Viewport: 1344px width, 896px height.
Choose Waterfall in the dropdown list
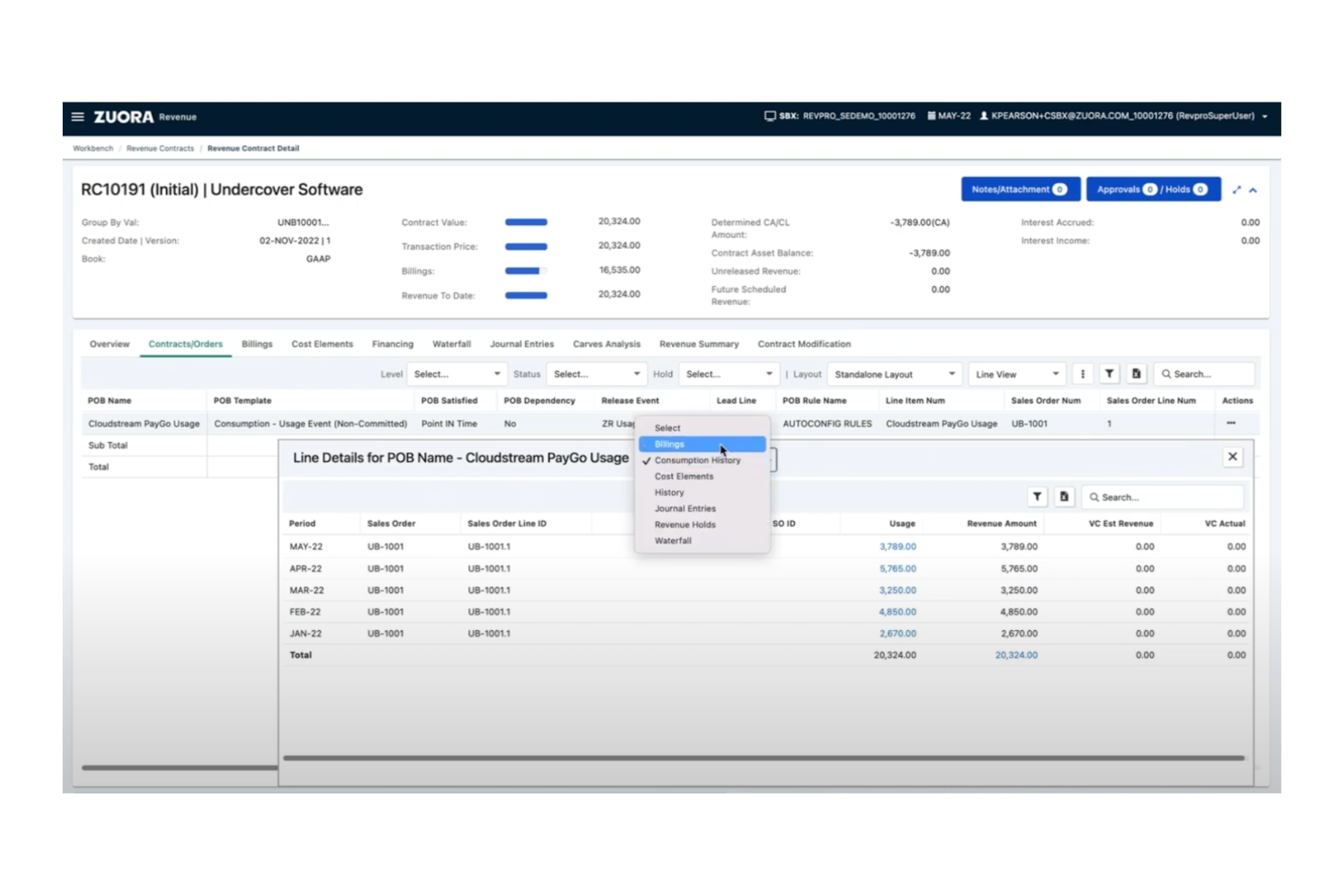703,541
